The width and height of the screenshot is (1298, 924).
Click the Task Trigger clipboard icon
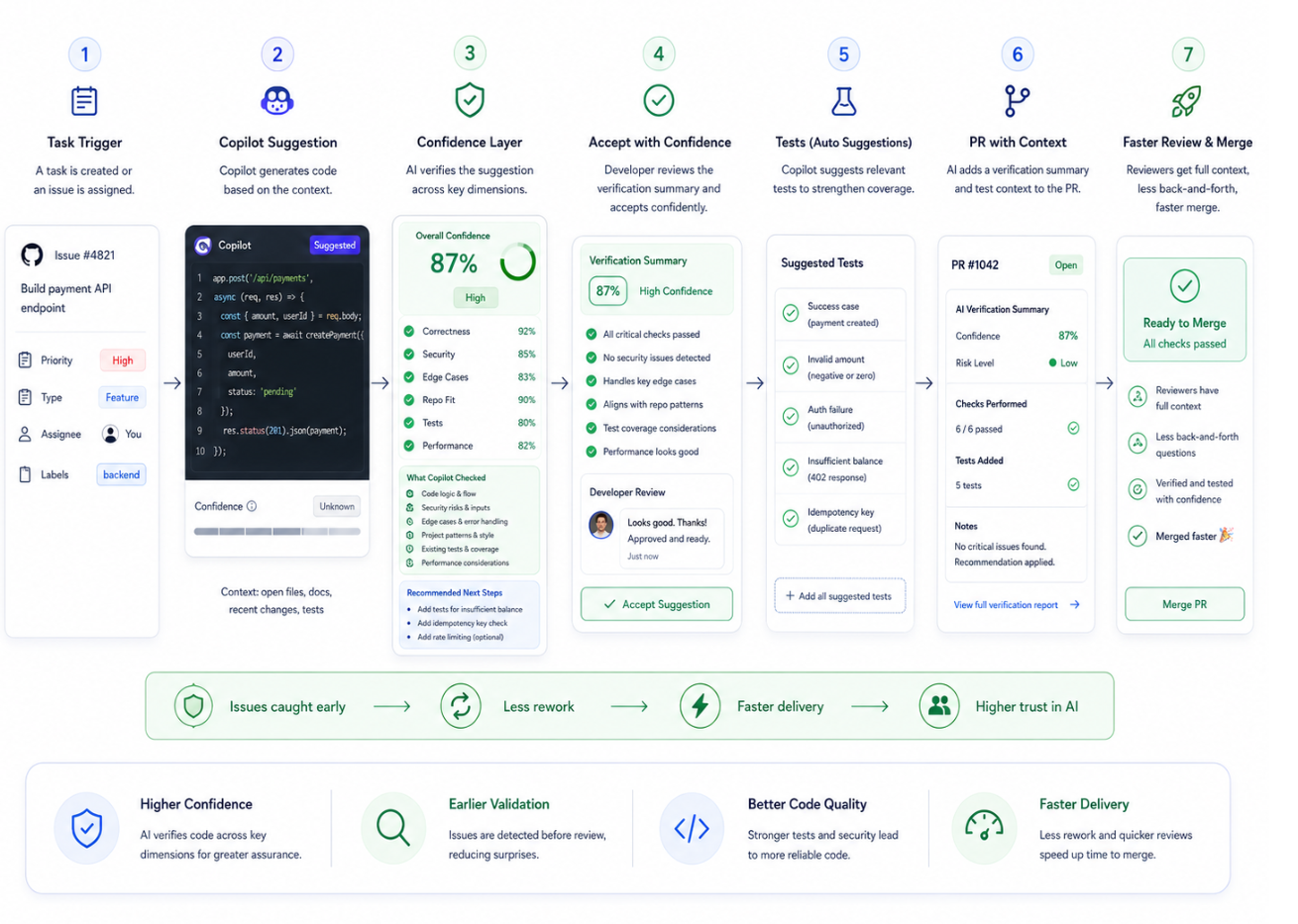pos(84,101)
